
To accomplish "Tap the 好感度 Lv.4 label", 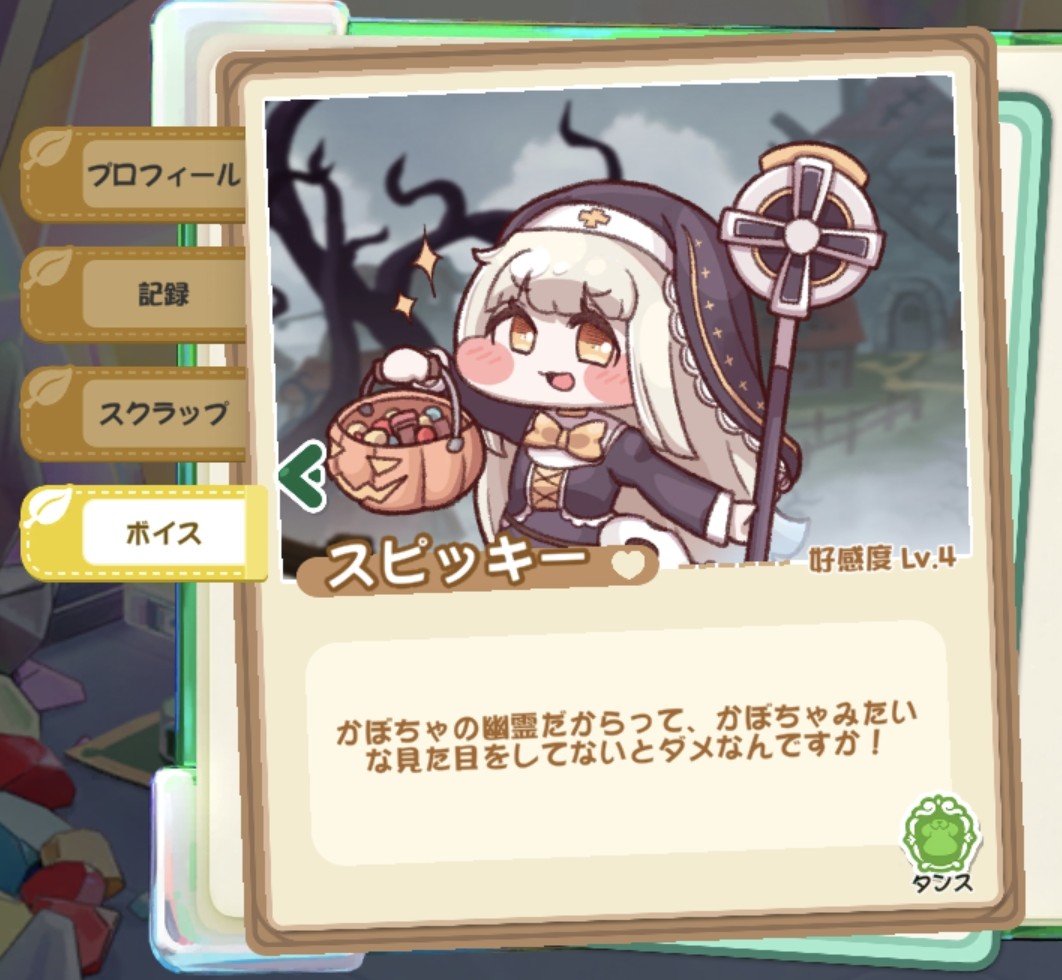I will tap(883, 559).
